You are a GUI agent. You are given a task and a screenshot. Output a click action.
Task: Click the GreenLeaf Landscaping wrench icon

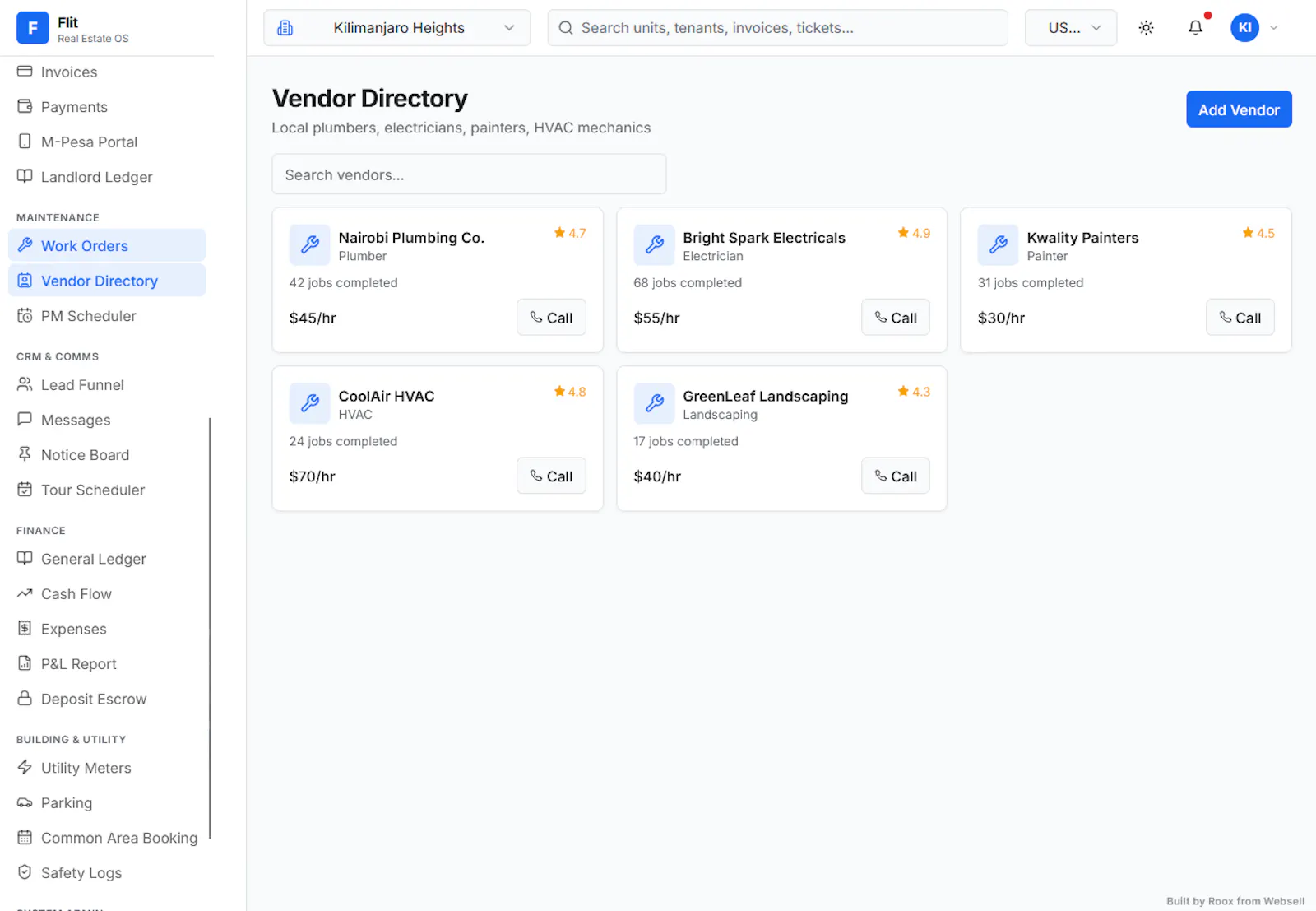point(654,403)
